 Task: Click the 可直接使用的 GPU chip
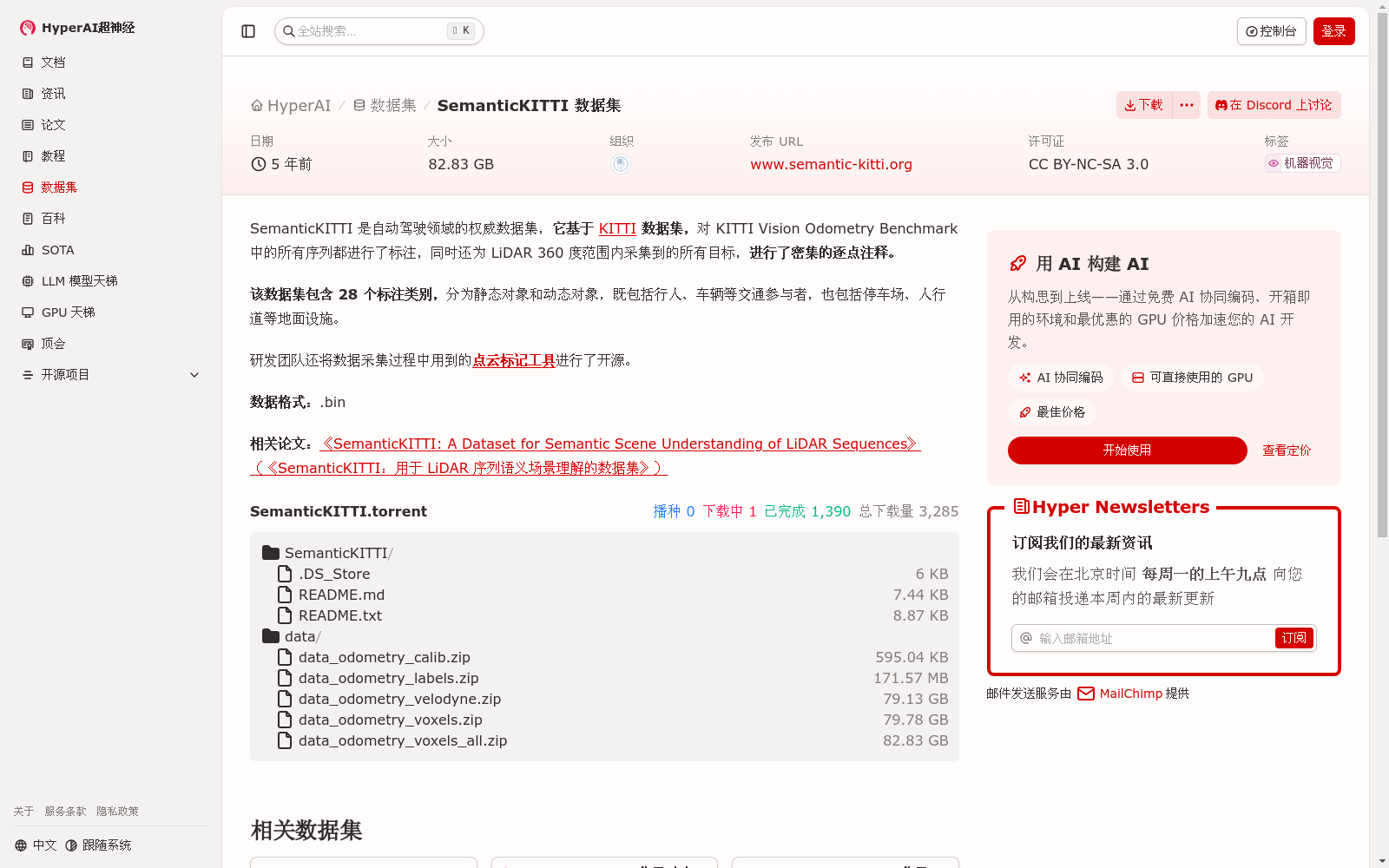(x=1193, y=378)
